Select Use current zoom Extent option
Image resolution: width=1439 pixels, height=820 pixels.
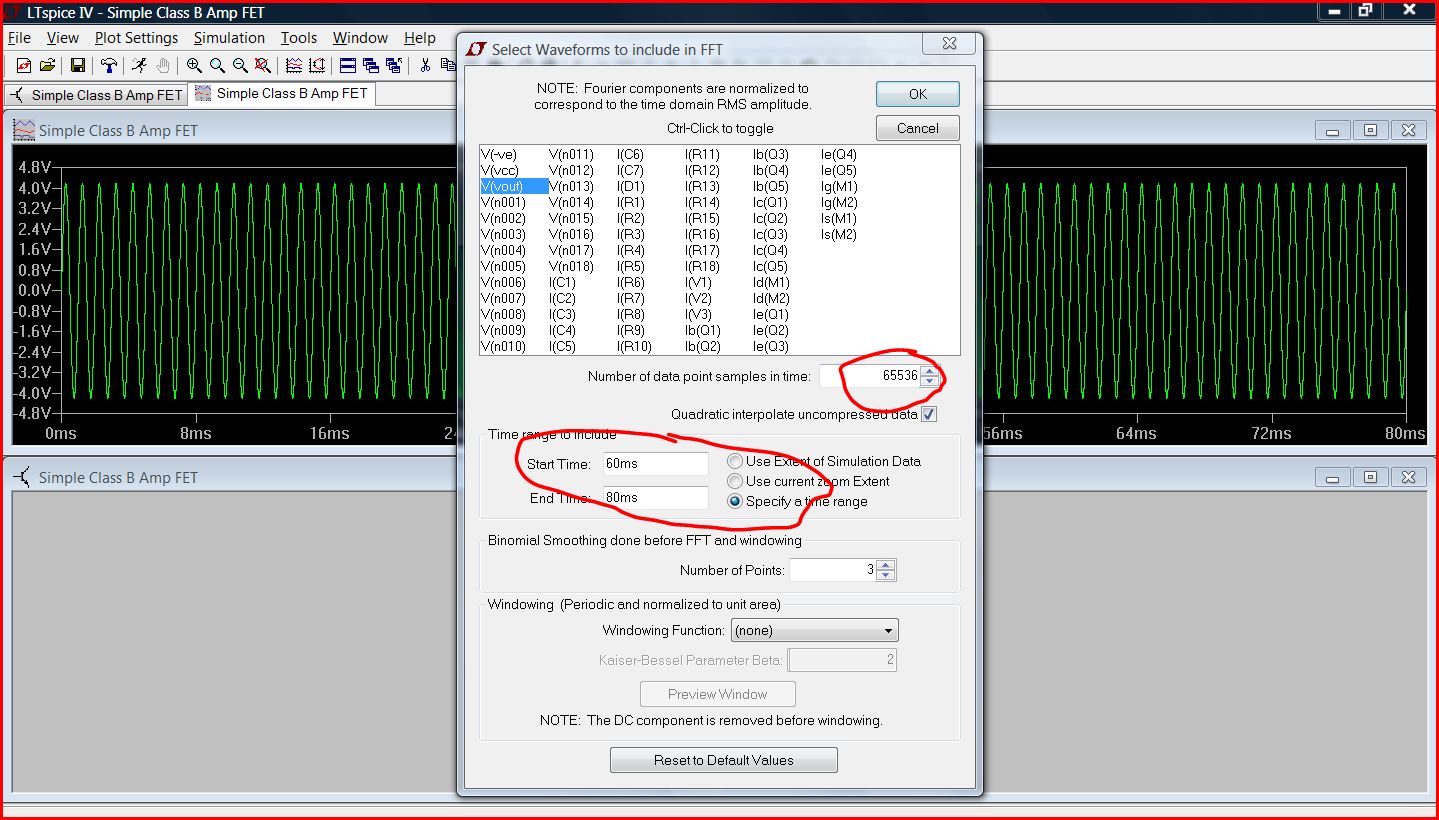(x=735, y=481)
